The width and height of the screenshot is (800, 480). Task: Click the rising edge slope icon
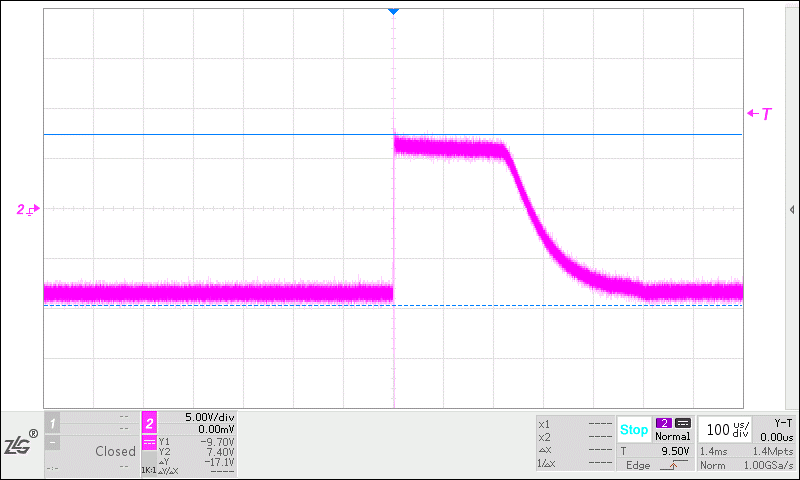[x=673, y=465]
